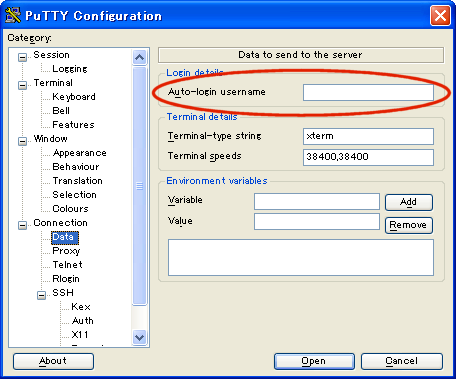Focus the Terminal-type string field
Viewport: 456px width, 379px height.
point(368,136)
